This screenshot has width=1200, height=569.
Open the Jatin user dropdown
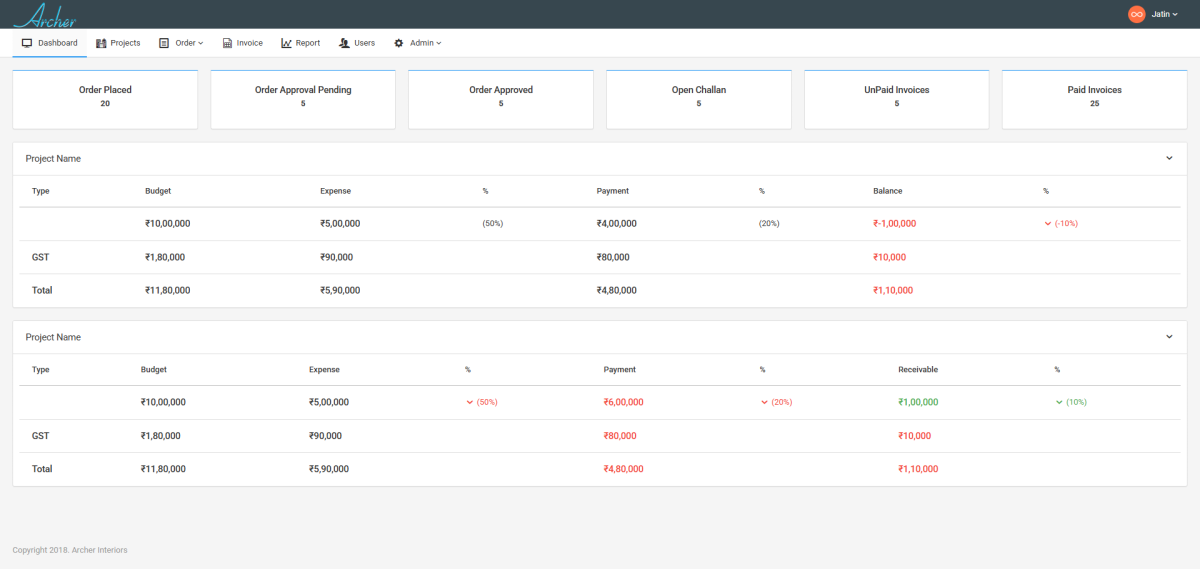click(1165, 14)
